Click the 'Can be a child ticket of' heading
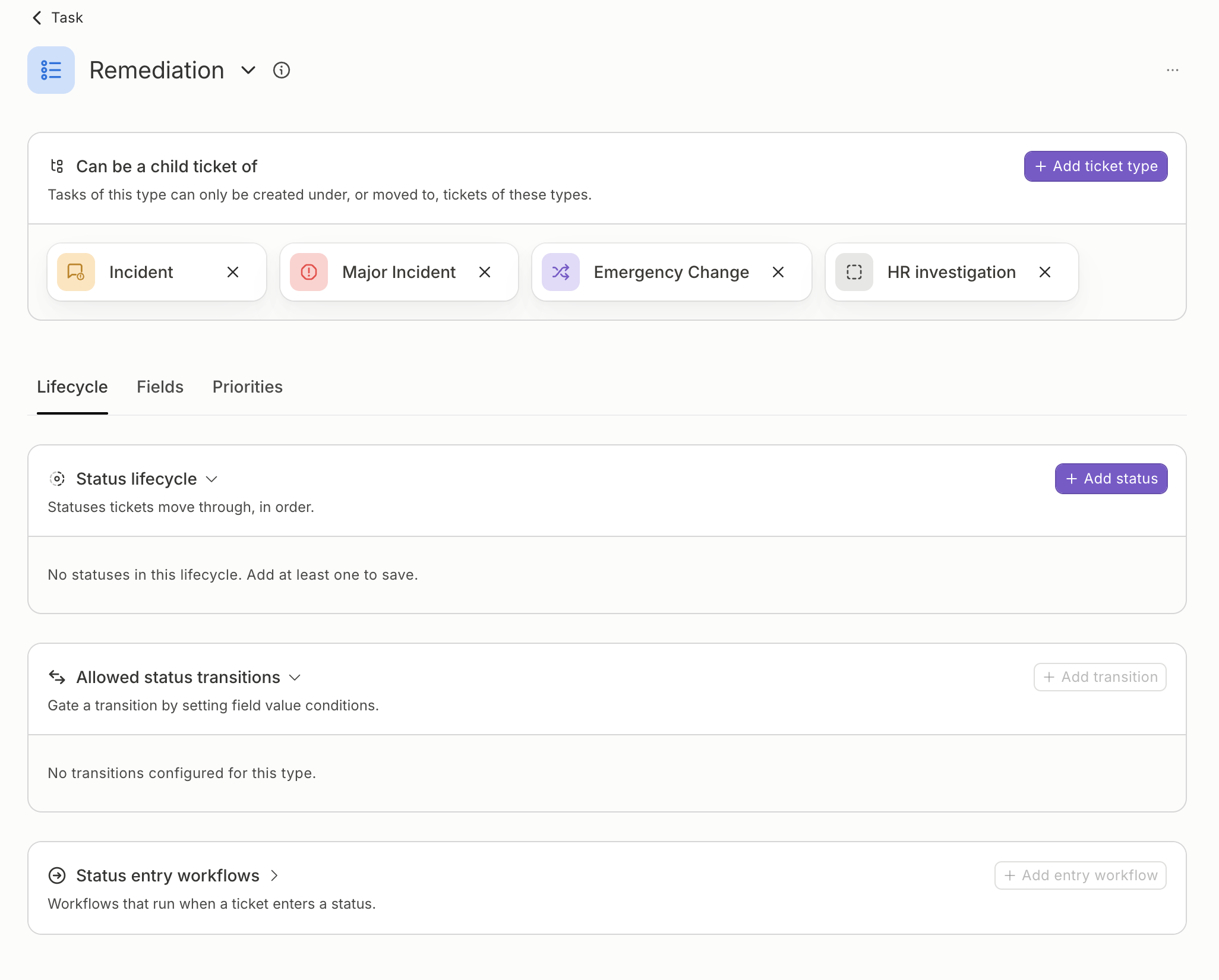 click(x=167, y=166)
